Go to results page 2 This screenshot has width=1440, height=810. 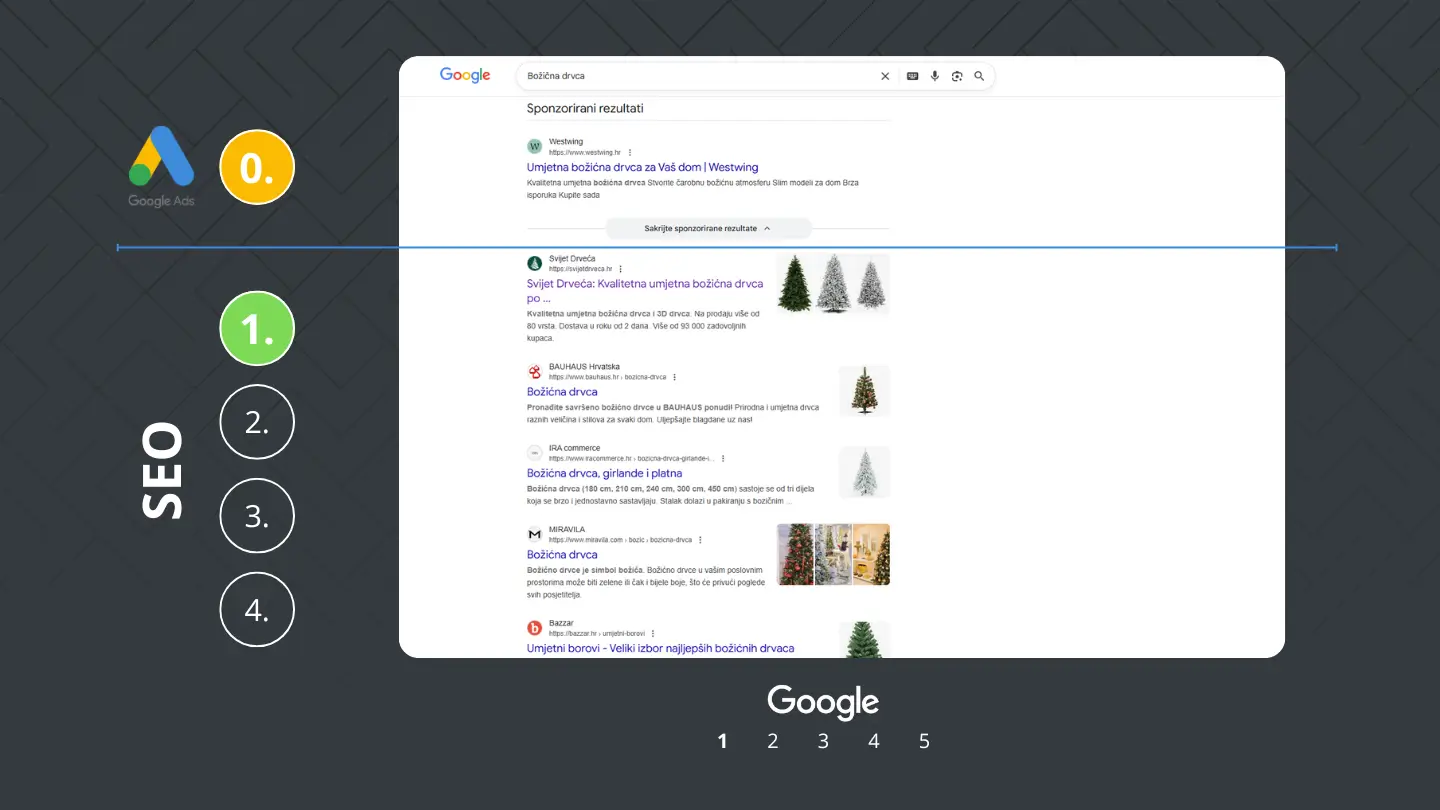773,741
